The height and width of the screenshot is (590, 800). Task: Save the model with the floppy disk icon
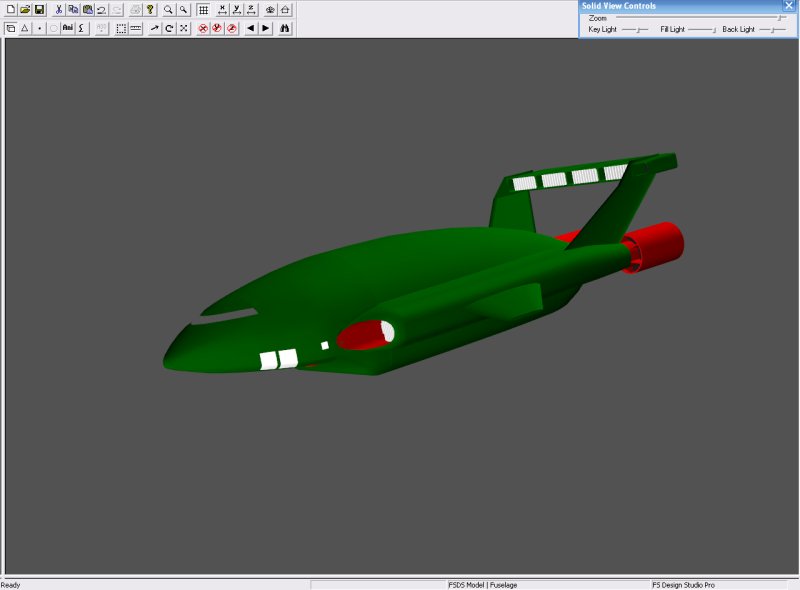[39, 9]
